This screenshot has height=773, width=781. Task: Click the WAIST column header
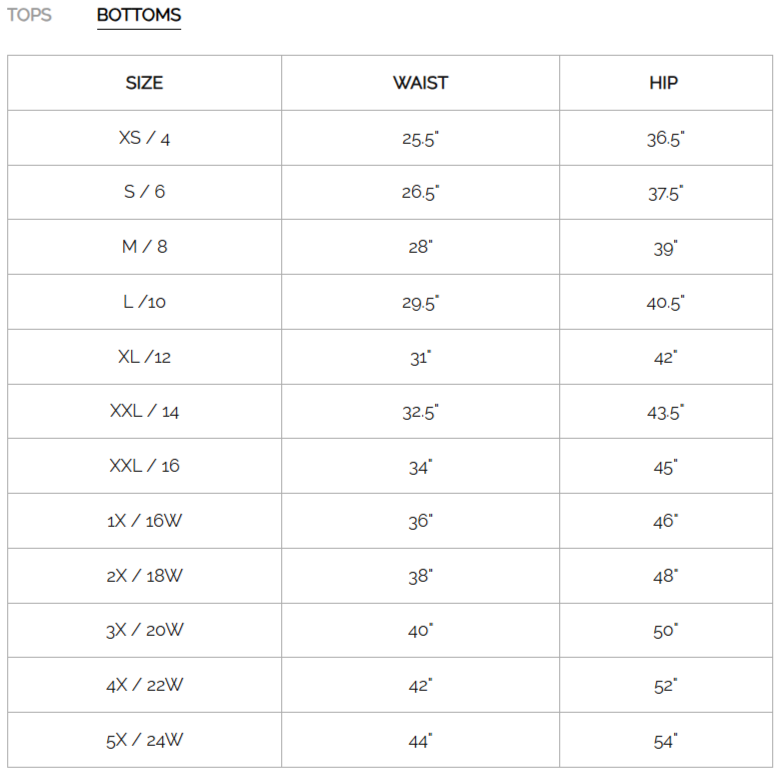pyautogui.click(x=420, y=83)
